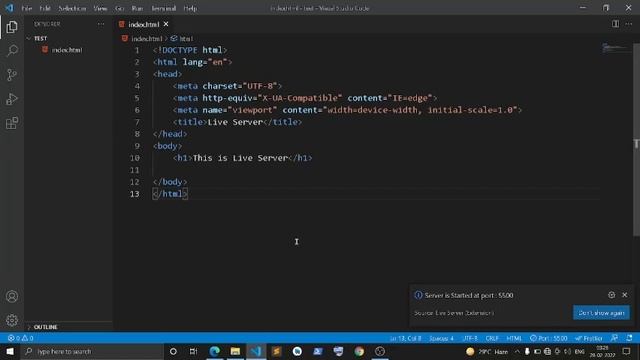
Task: Stop Live Server via Port : 5500
Action: [x=549, y=338]
